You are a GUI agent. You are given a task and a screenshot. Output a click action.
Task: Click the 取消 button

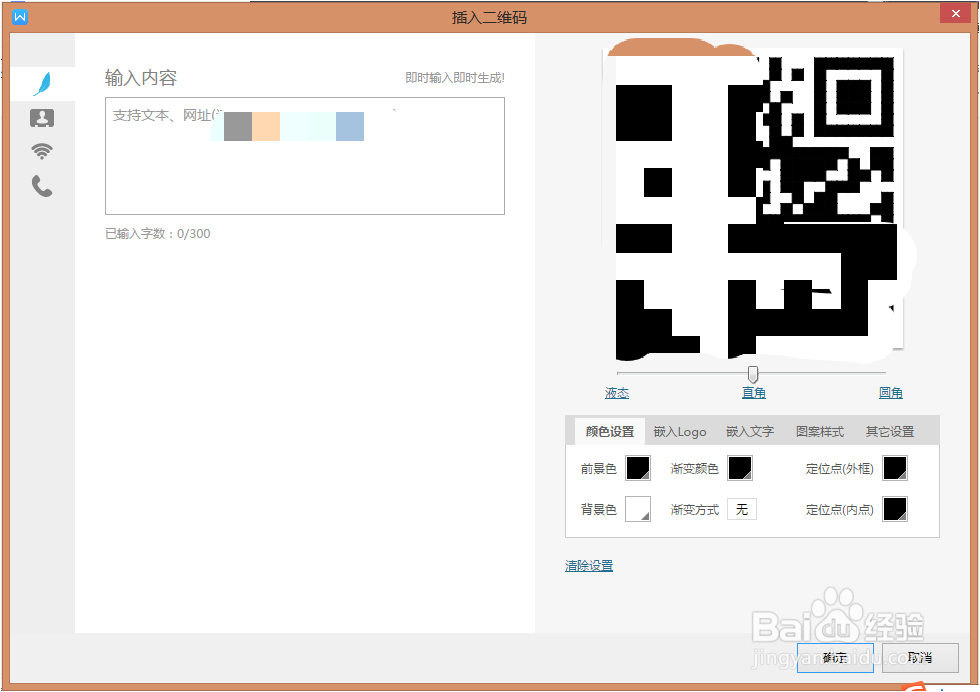920,658
